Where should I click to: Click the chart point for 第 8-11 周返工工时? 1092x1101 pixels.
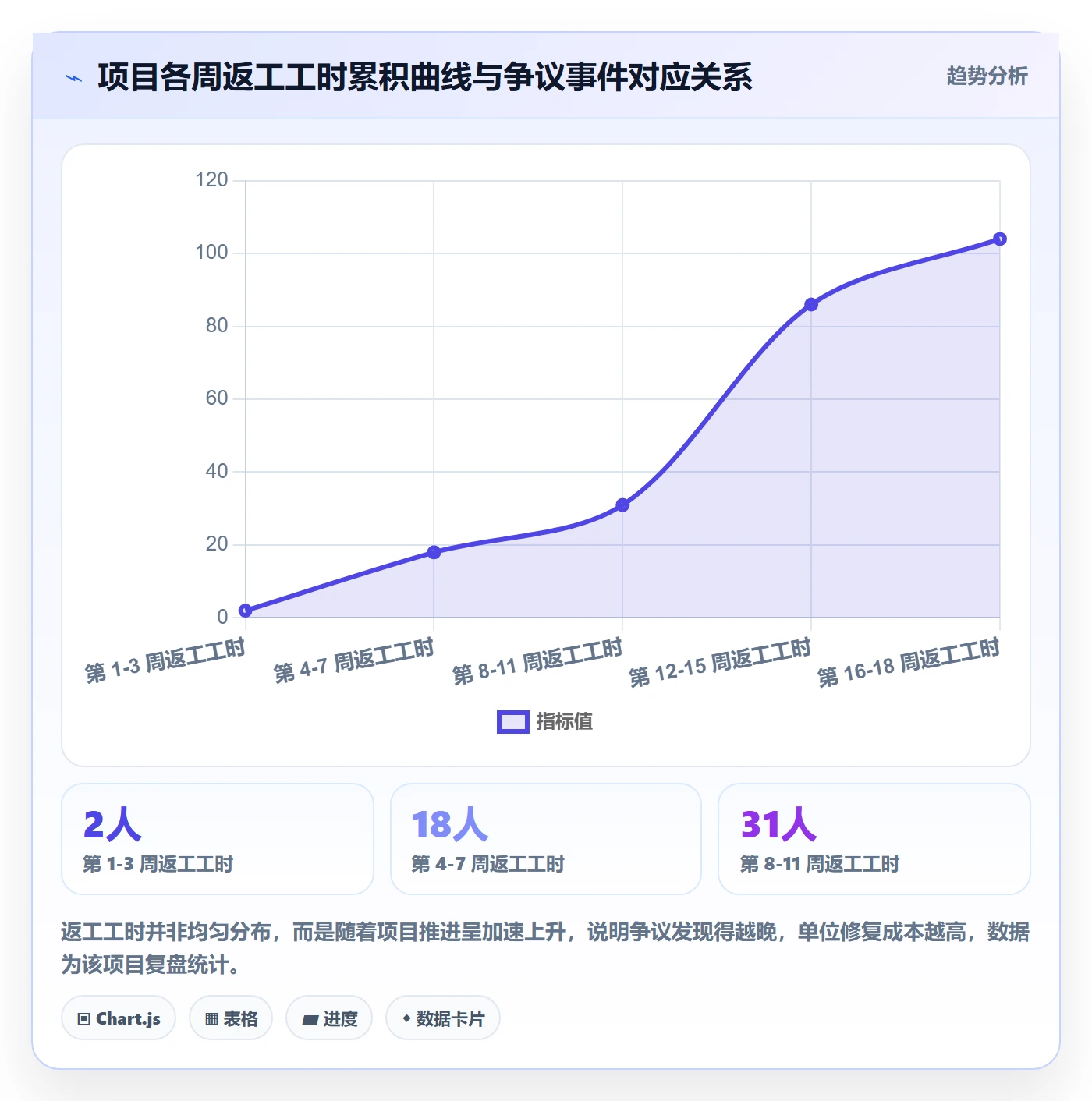coord(622,505)
